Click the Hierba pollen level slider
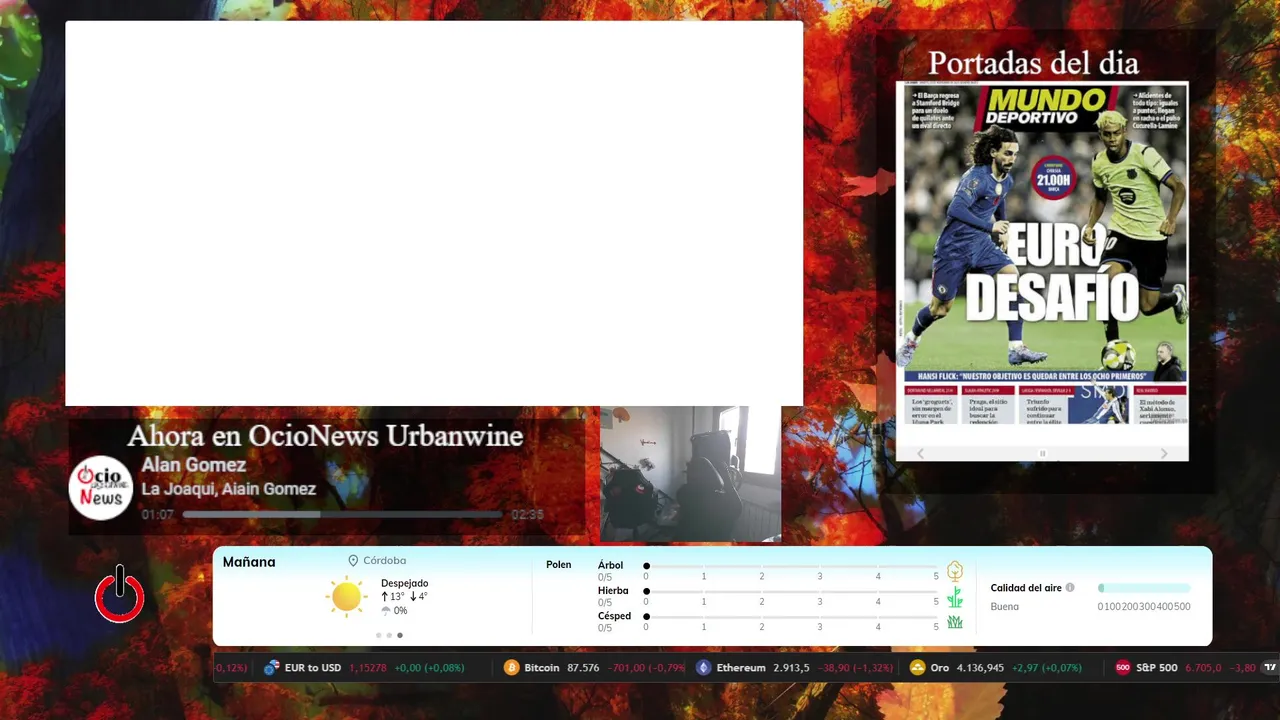 click(x=792, y=591)
